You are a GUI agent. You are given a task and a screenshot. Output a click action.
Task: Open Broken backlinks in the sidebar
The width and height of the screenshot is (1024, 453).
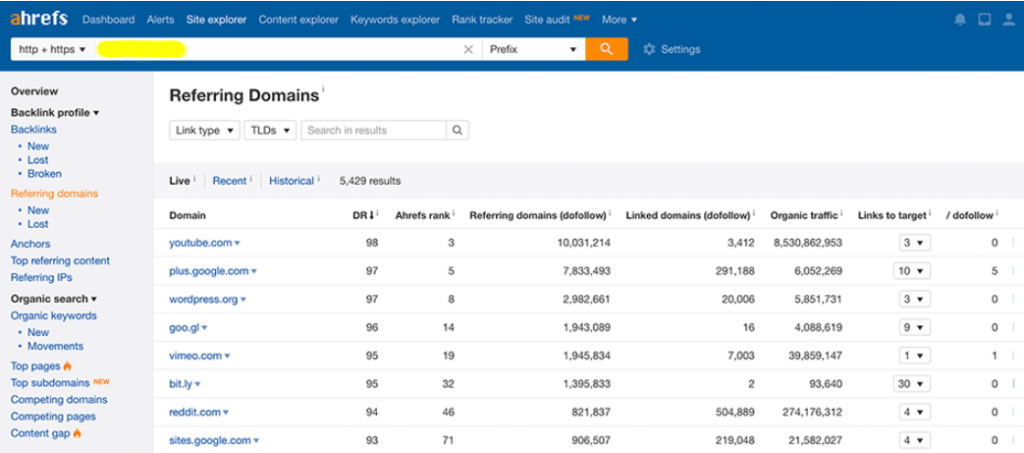point(44,174)
